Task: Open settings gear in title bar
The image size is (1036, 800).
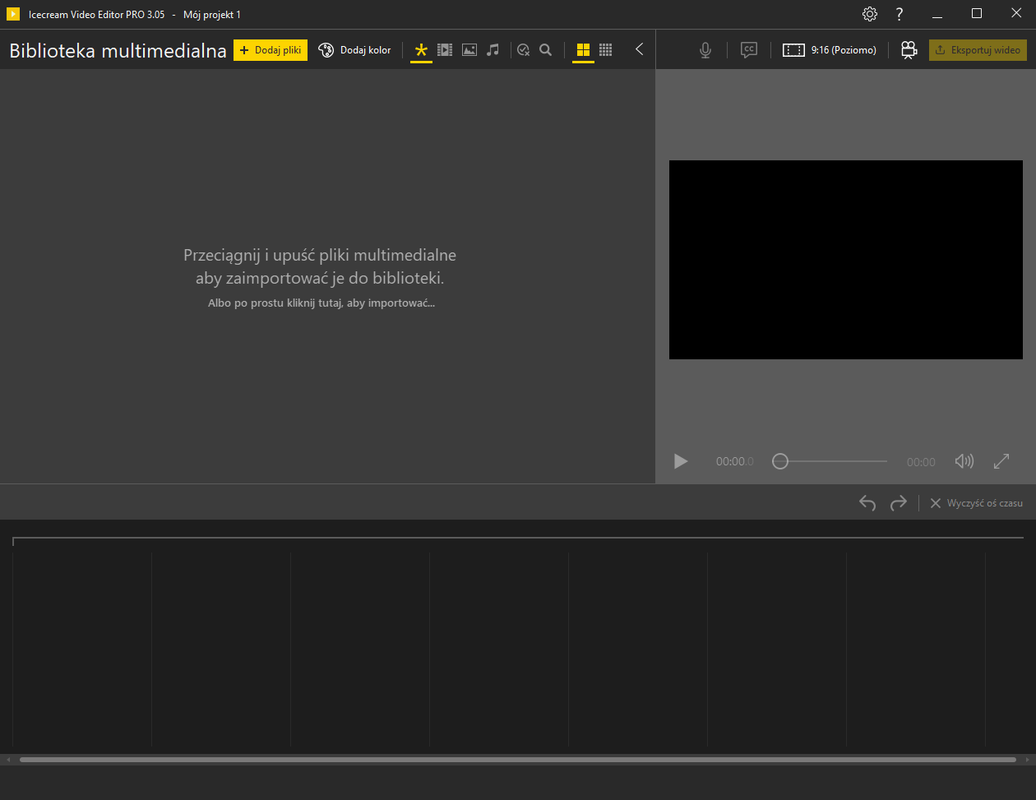Action: pyautogui.click(x=870, y=14)
